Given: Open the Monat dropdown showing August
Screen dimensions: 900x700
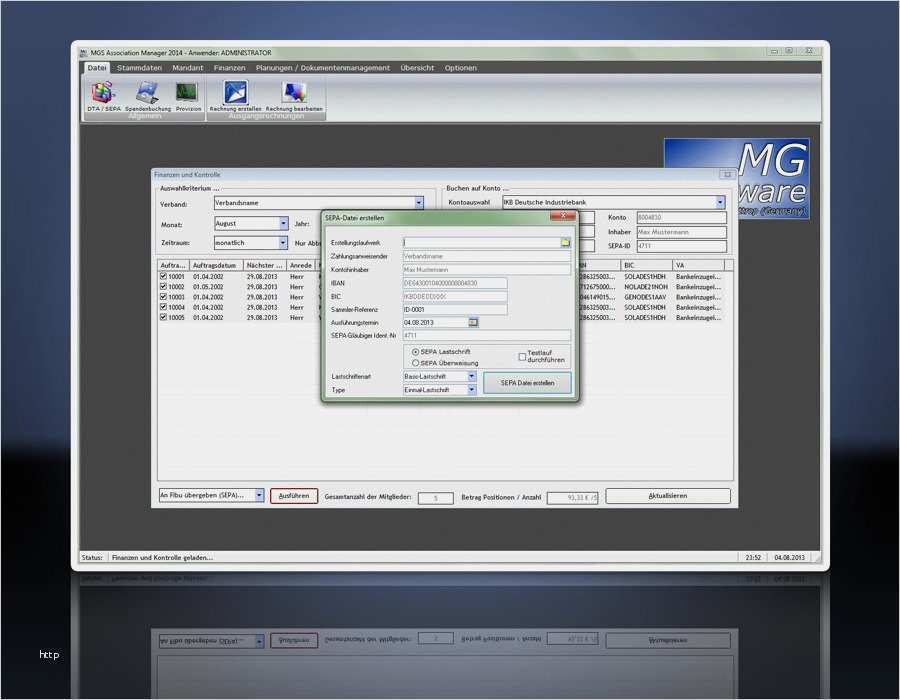Looking at the screenshot, I should coord(283,224).
